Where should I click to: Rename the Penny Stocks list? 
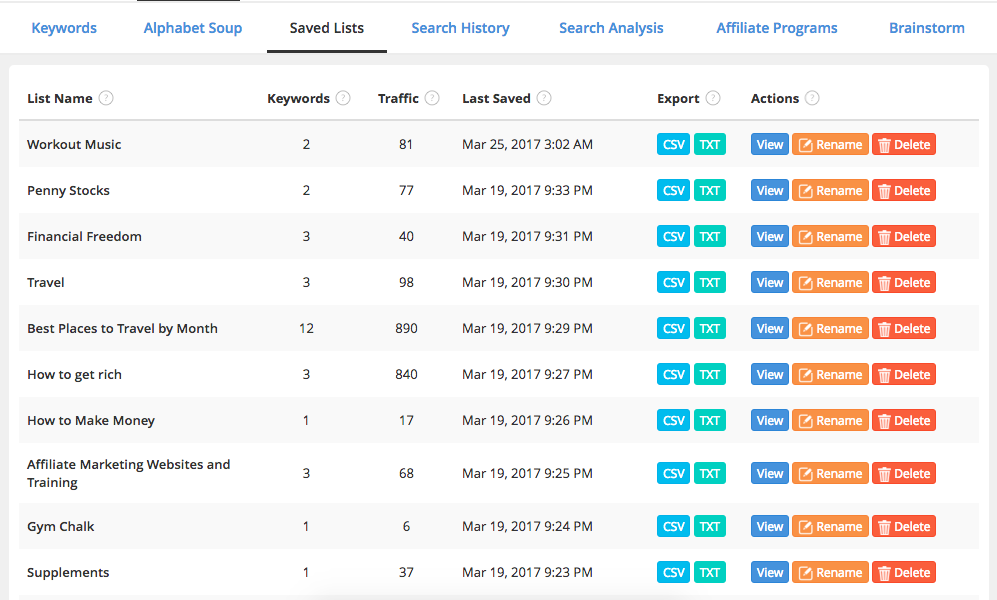click(830, 190)
